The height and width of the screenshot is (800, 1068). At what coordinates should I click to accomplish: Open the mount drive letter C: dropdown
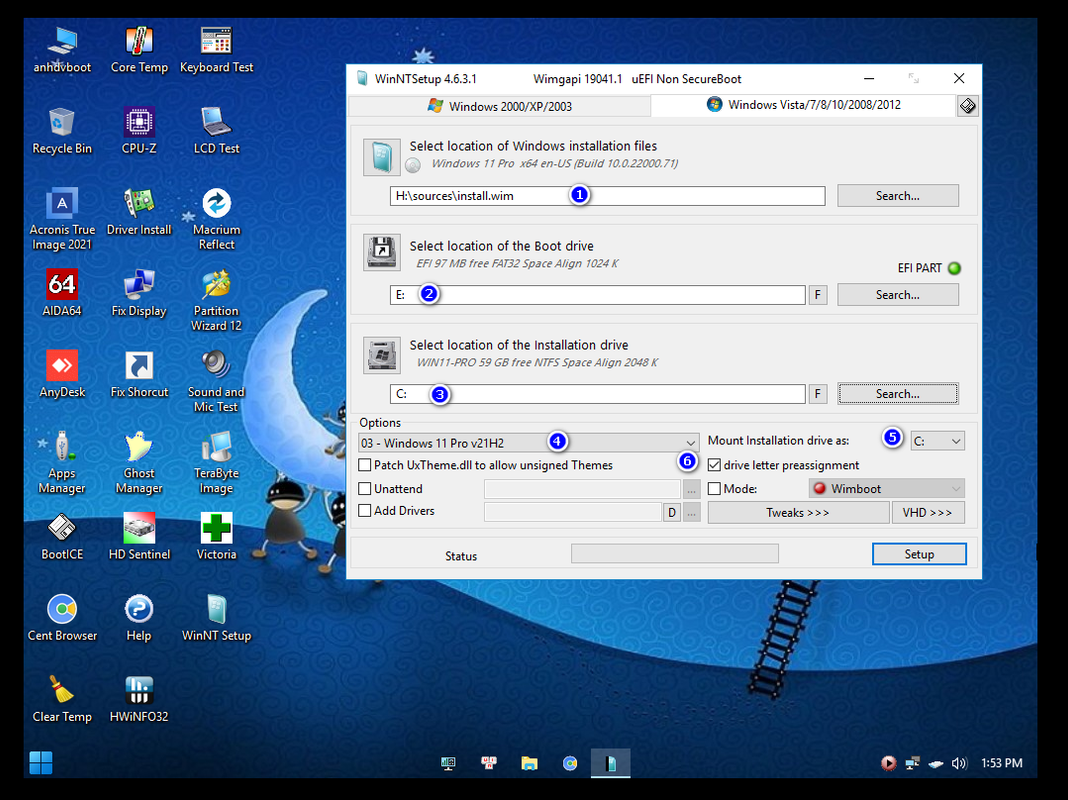click(x=938, y=441)
